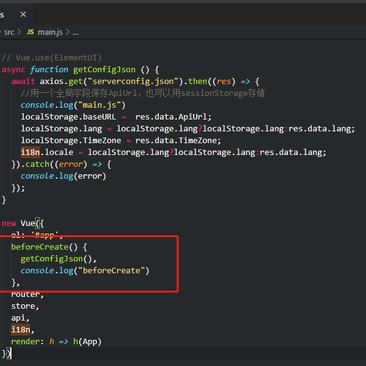
Task: Click the console.log("main.js") line
Action: coord(73,105)
